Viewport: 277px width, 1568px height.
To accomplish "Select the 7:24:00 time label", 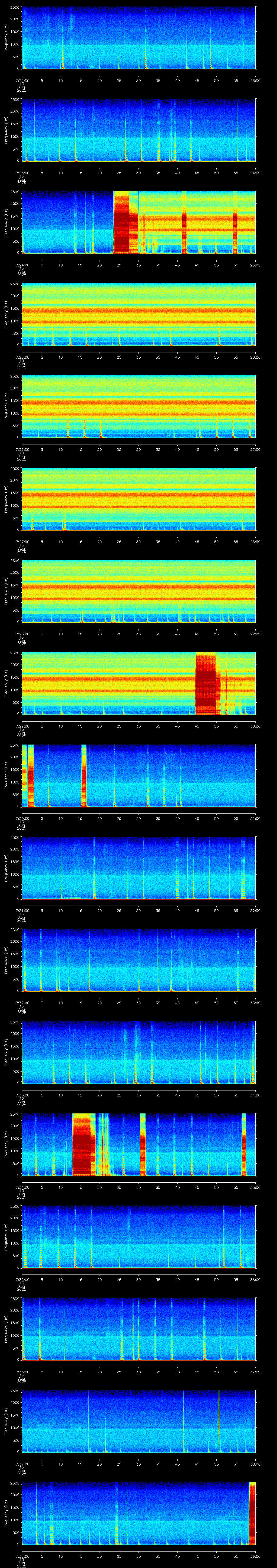I will point(22,265).
